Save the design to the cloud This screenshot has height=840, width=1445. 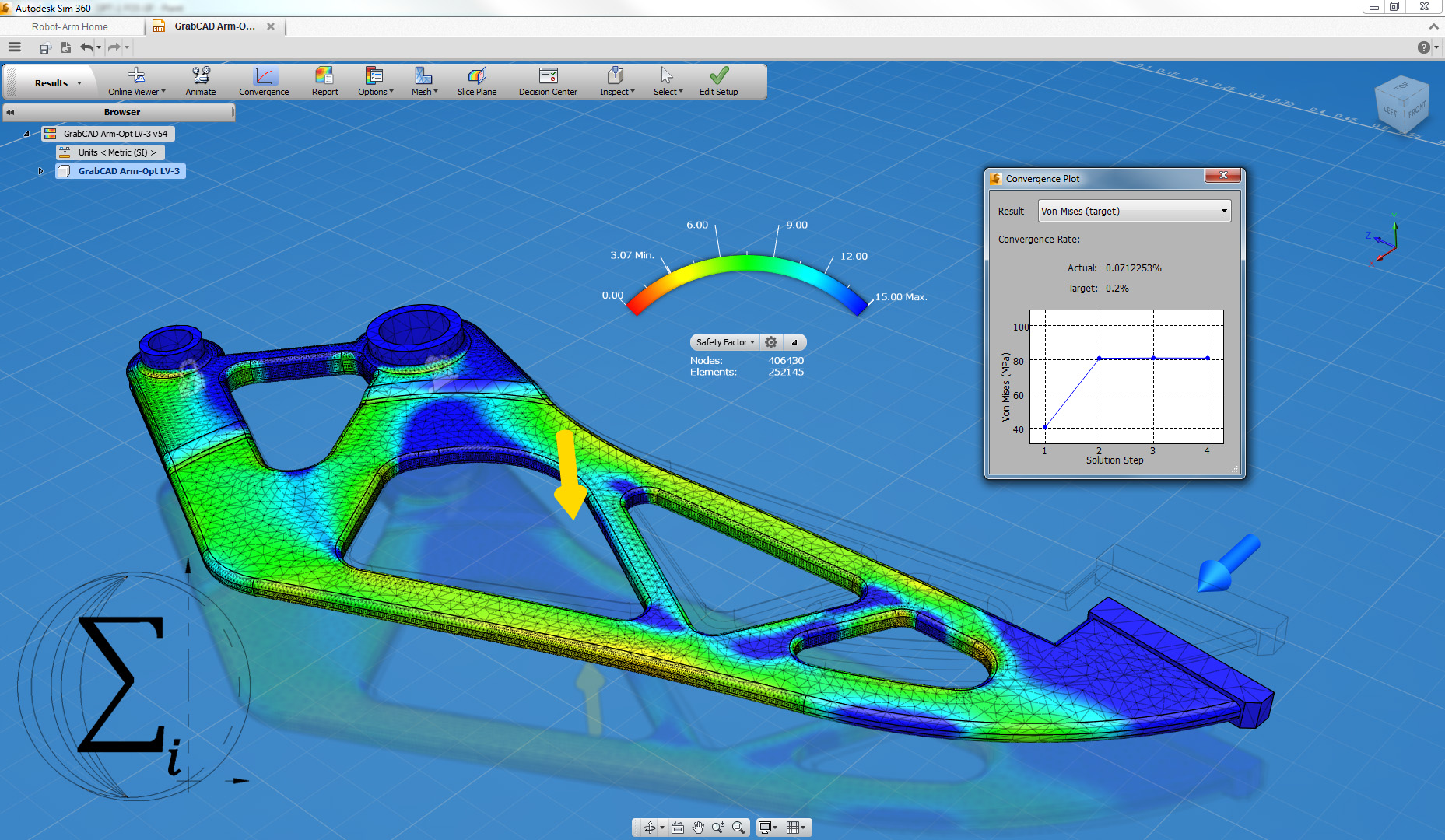pos(44,48)
